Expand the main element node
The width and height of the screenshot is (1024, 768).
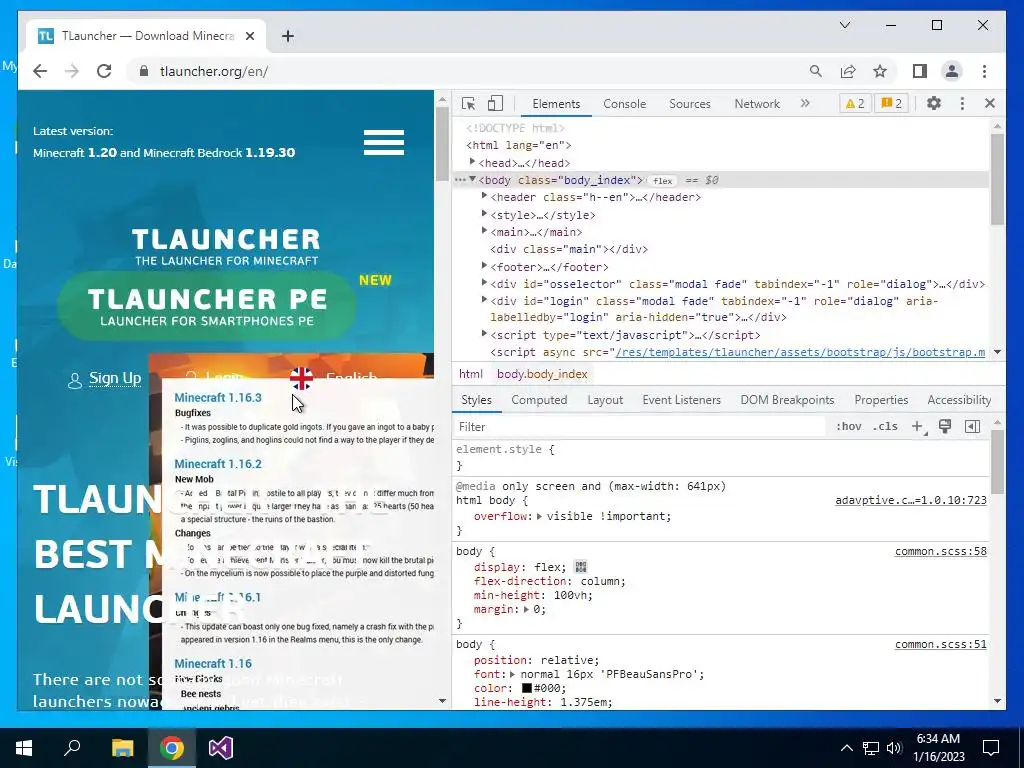(x=484, y=231)
